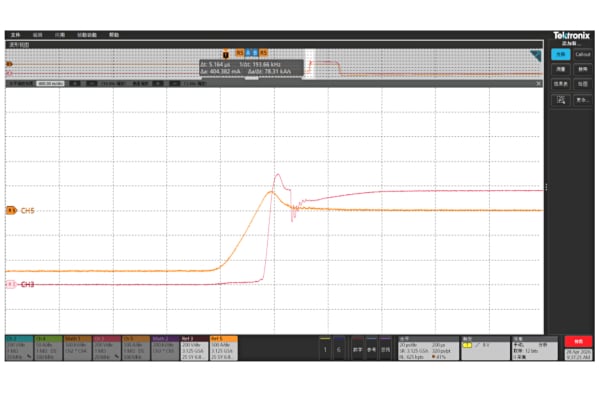
Task: Click the draw-a-box corner triangle icon
Action: coord(536,56)
